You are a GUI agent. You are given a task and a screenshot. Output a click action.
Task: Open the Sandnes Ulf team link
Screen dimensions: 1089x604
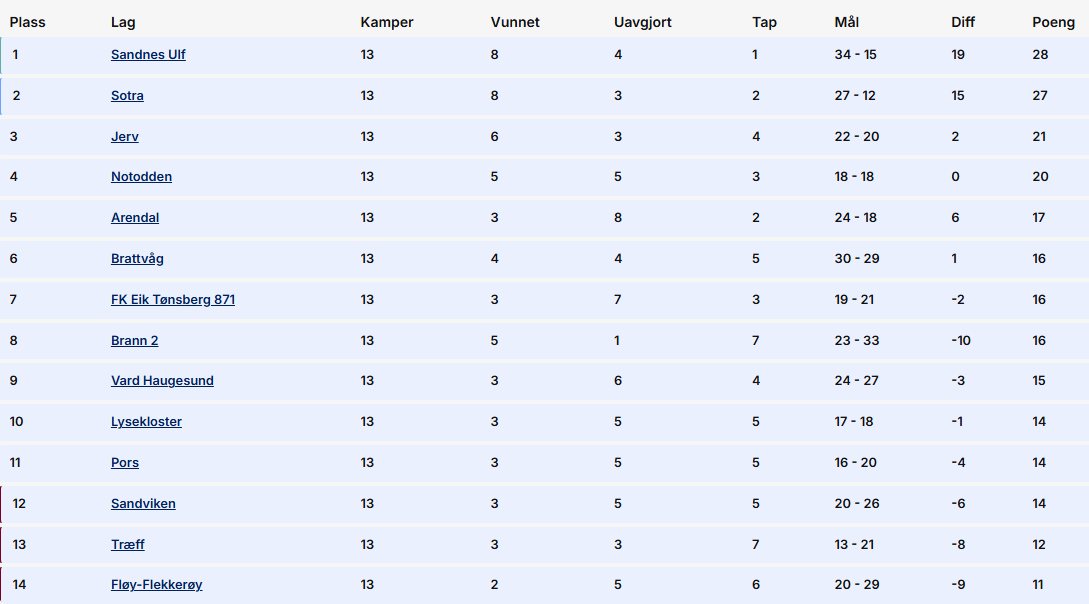[148, 55]
